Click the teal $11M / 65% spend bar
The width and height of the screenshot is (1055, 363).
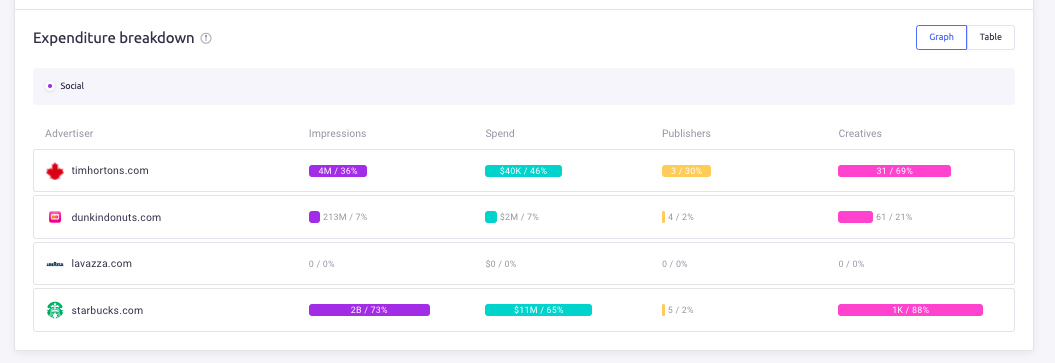point(538,310)
